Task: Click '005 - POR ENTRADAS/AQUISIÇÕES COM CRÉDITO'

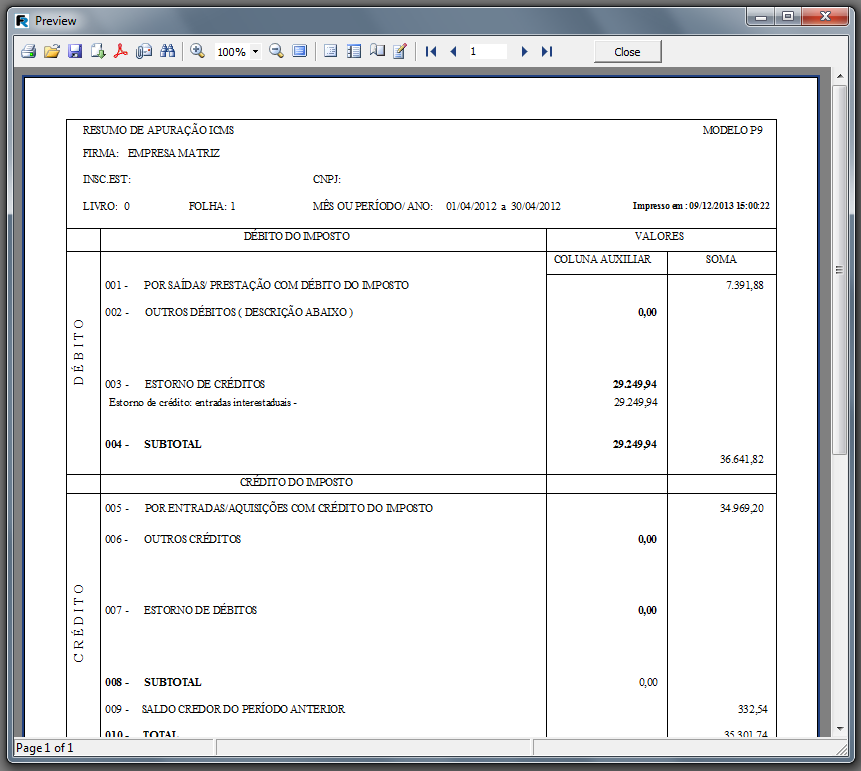Action: [269, 508]
